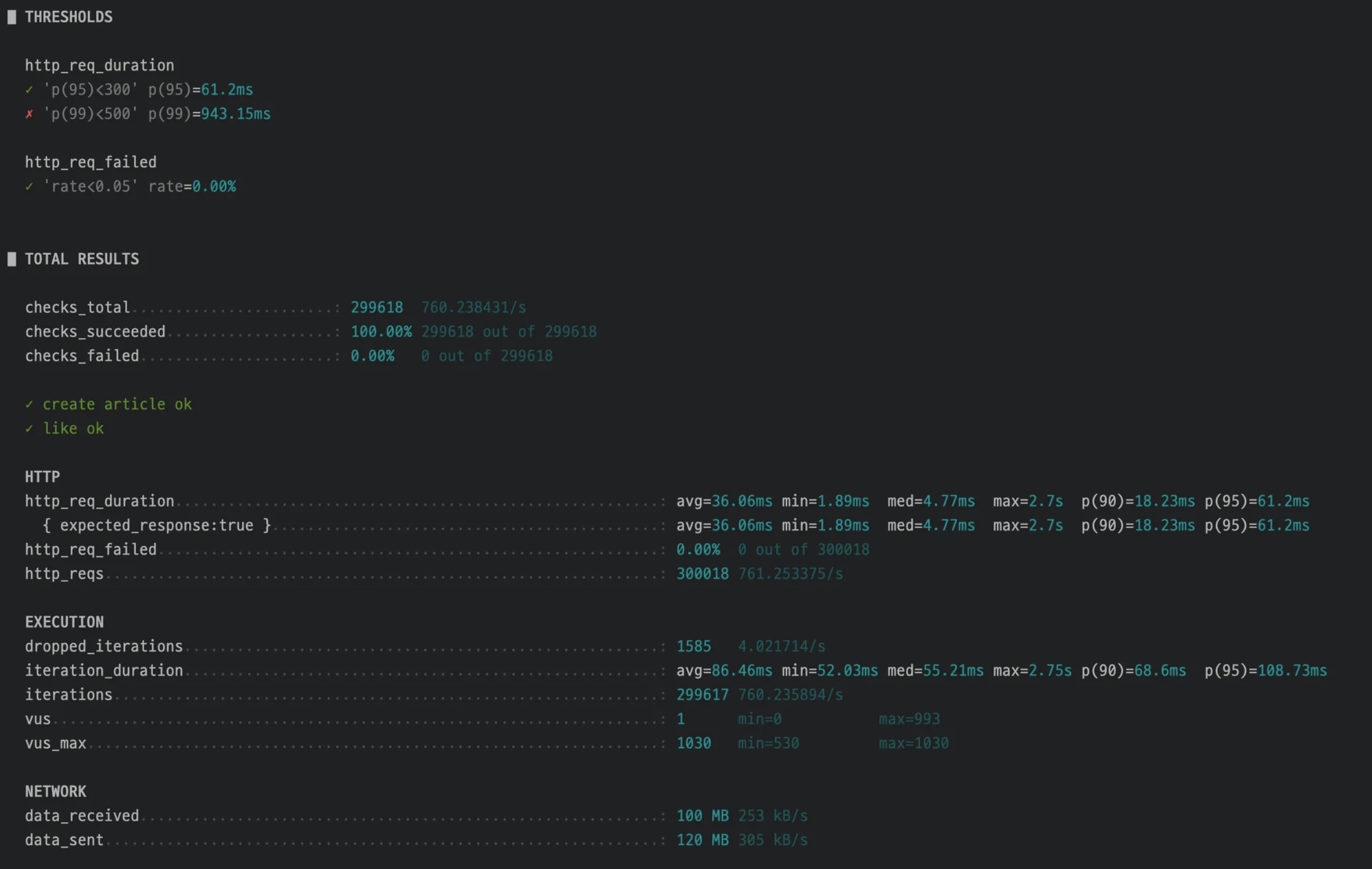Click the THRESHOLDS heading text

(68, 17)
